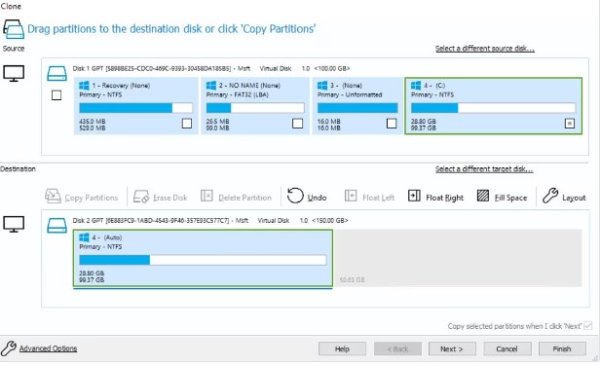Viewport: 600px width, 365px height.
Task: Click the Clone header disk icon
Action: coord(14,29)
